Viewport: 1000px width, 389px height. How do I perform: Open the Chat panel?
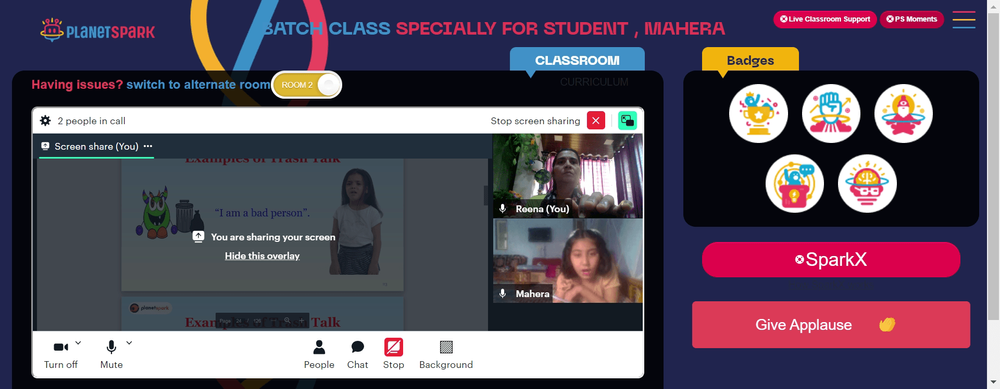click(358, 354)
